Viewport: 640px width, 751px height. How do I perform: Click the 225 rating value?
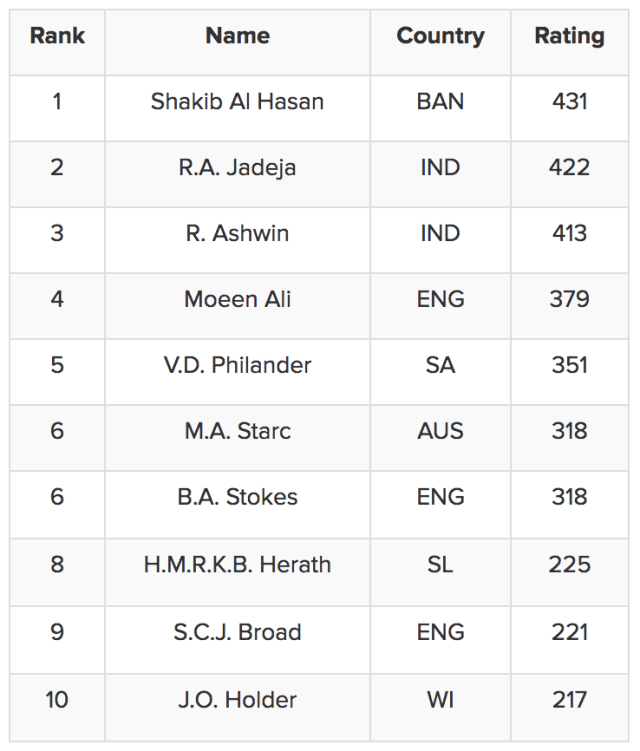(569, 565)
